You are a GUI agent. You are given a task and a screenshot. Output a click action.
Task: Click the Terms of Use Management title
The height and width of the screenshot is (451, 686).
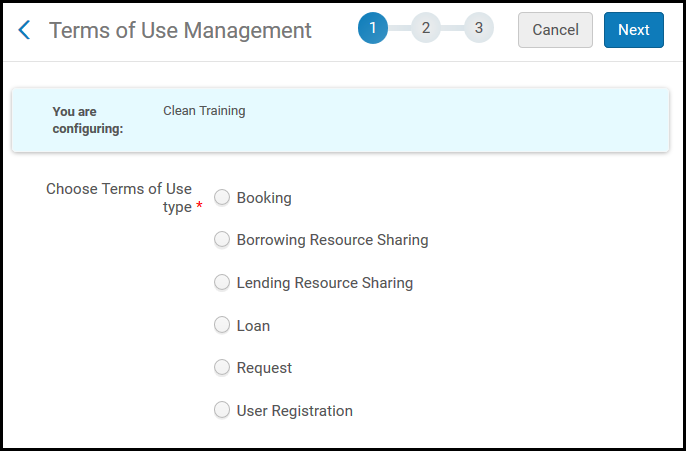point(180,30)
